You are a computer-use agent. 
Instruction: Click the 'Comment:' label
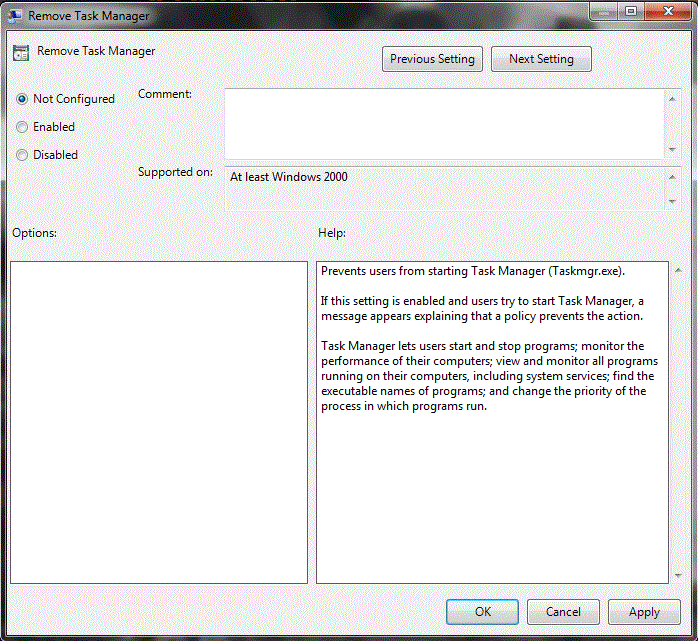point(165,94)
